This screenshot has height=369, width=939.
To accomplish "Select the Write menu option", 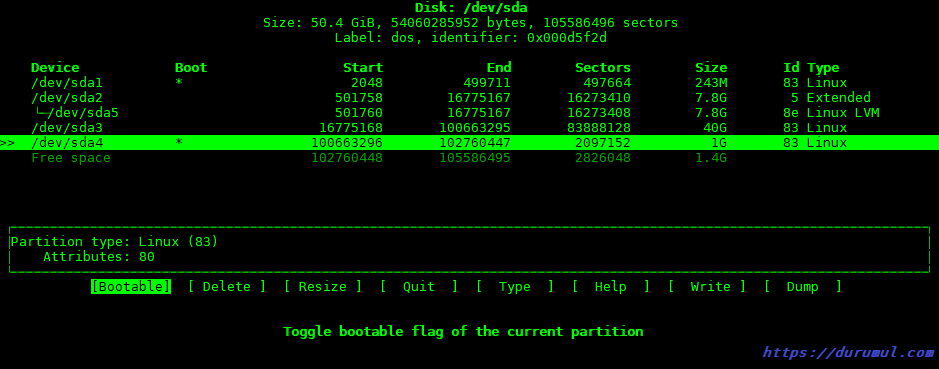I will pyautogui.click(x=707, y=287).
